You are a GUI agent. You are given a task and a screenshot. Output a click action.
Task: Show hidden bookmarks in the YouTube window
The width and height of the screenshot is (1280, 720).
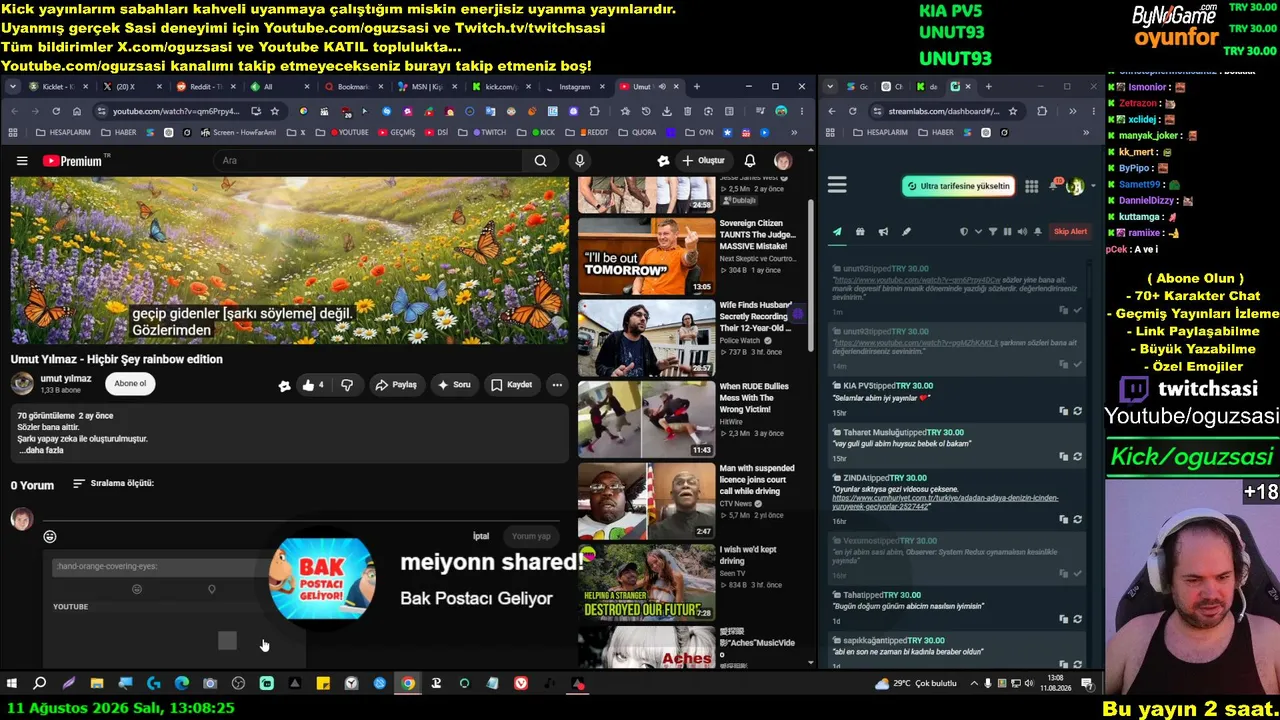(794, 133)
